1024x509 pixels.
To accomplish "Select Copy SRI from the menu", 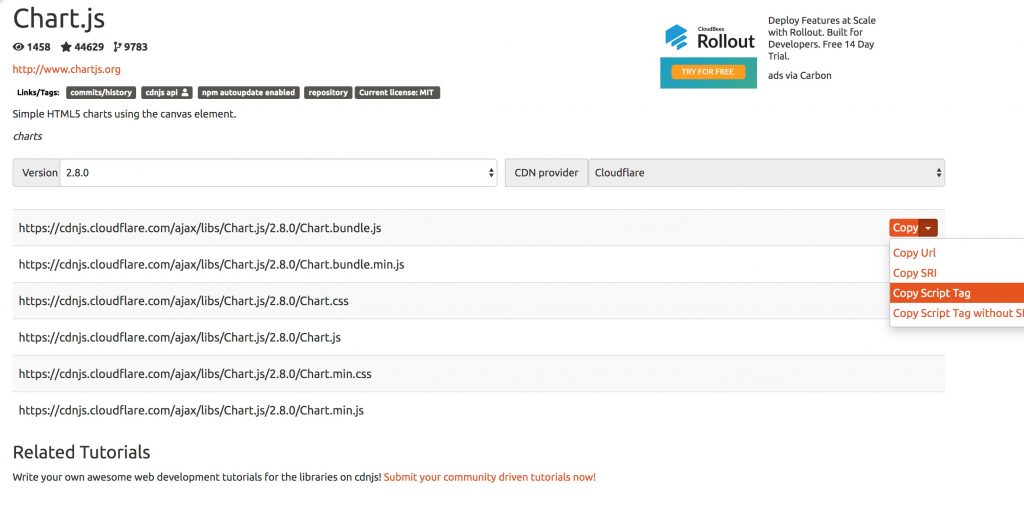I will tap(914, 273).
